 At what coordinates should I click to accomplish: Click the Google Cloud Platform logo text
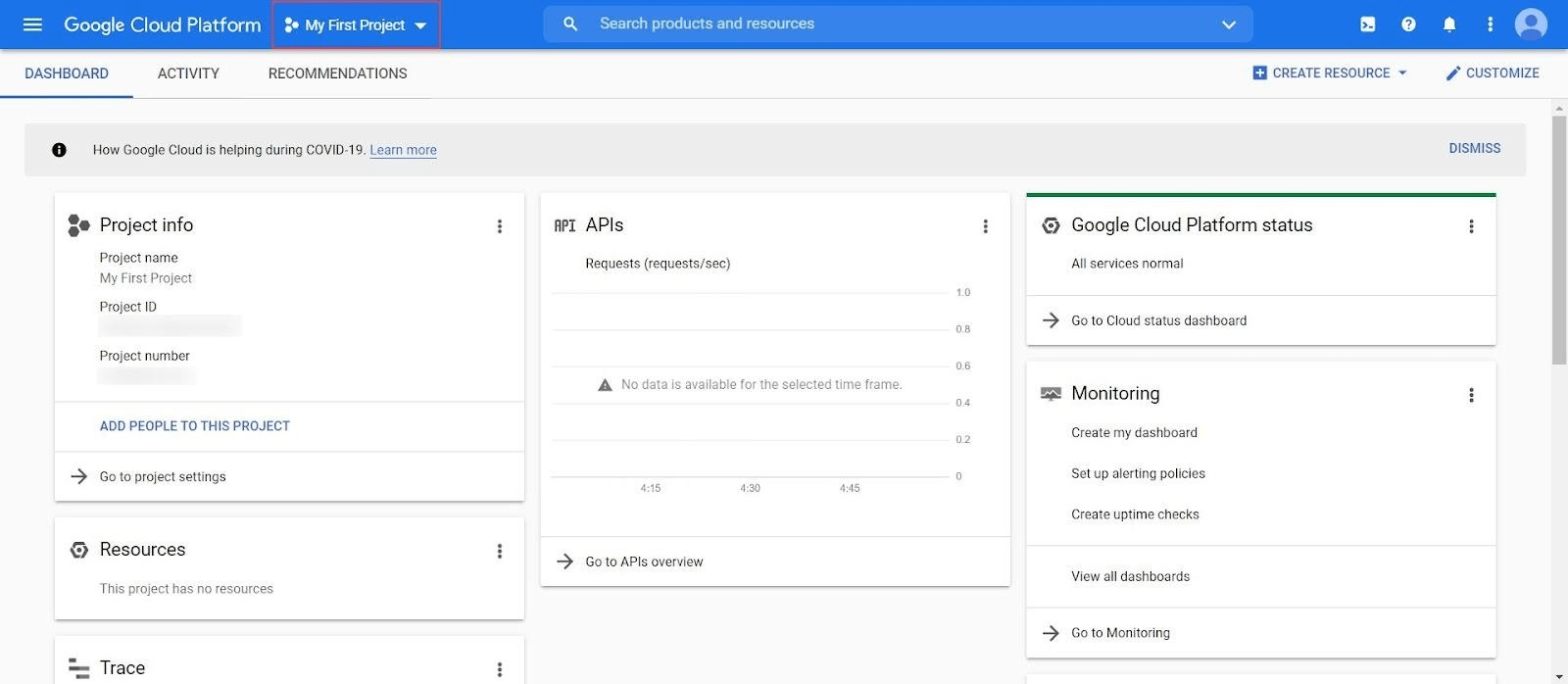tap(163, 24)
